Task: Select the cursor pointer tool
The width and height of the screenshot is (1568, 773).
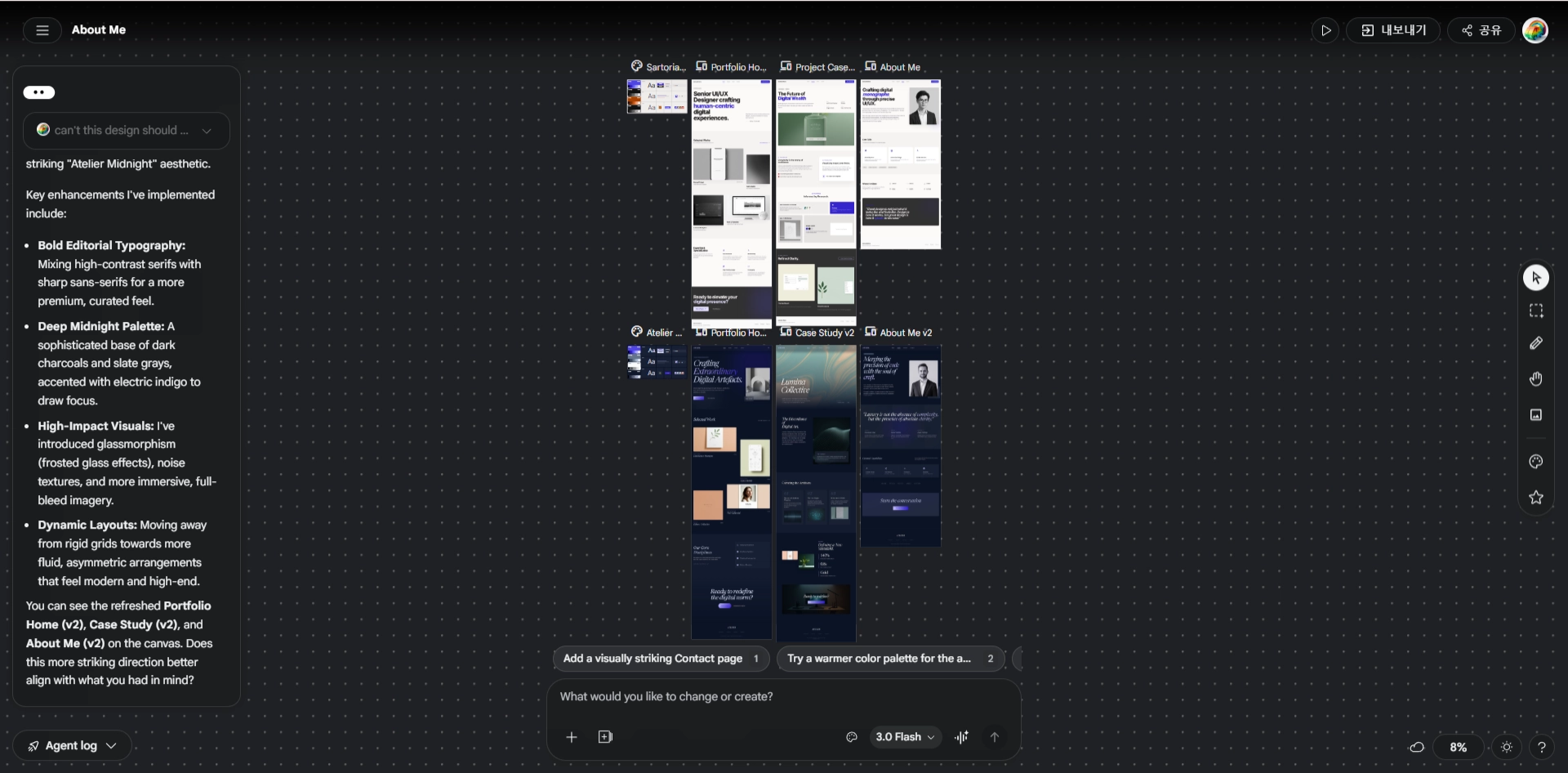Action: (x=1535, y=278)
